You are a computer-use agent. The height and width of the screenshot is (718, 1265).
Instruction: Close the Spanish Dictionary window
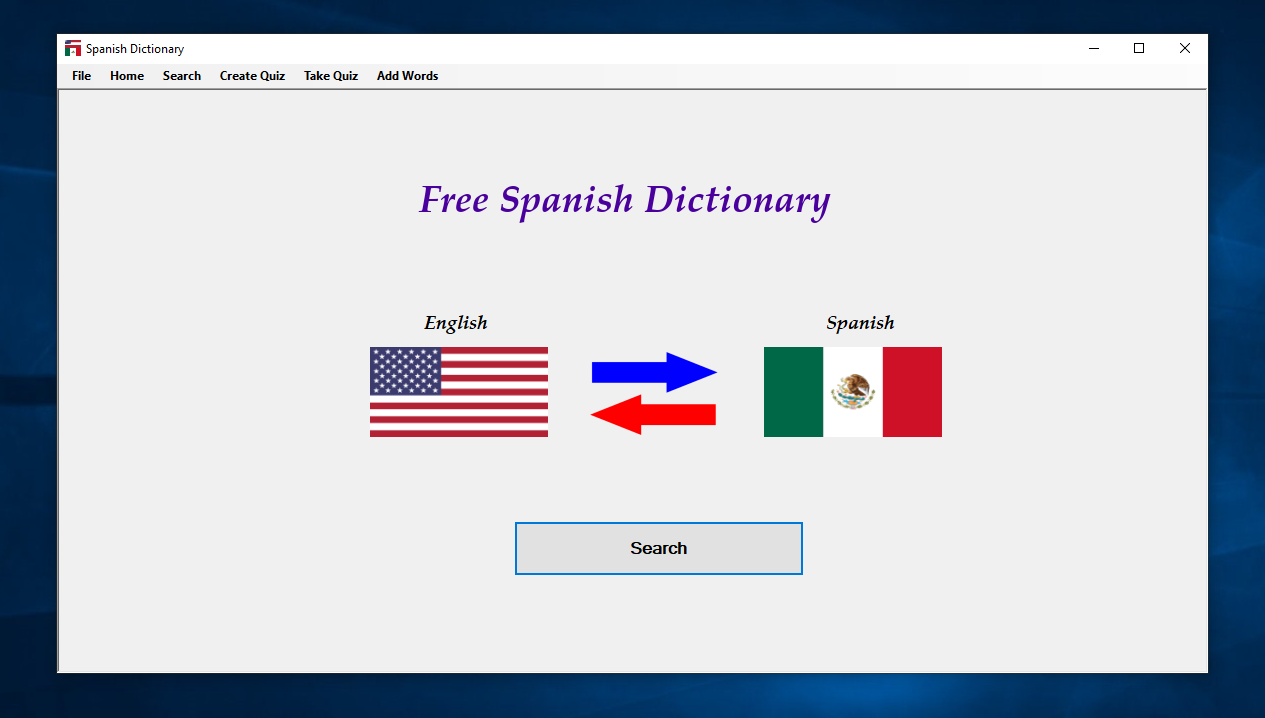coord(1185,48)
